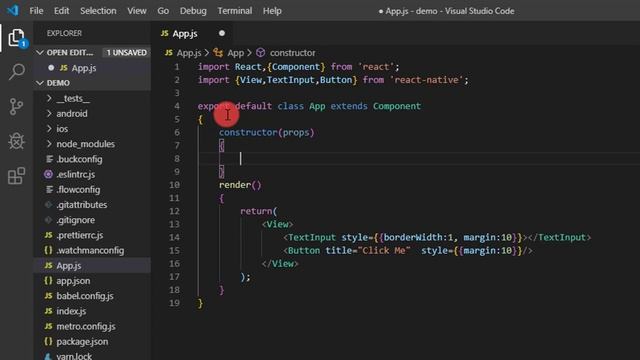640x360 pixels.
Task: Open the Edit menu
Action: [62, 11]
